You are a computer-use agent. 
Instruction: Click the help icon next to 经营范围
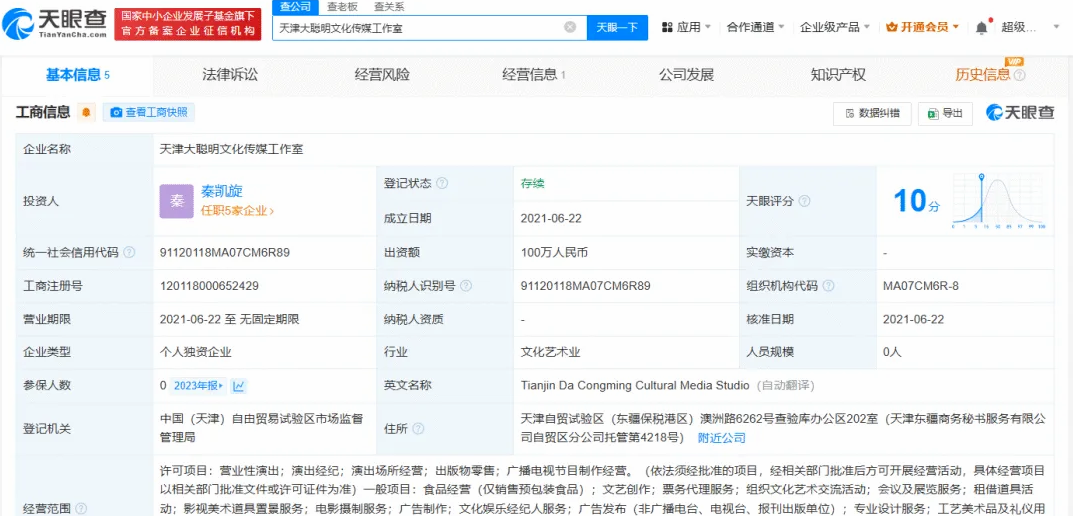(x=81, y=508)
